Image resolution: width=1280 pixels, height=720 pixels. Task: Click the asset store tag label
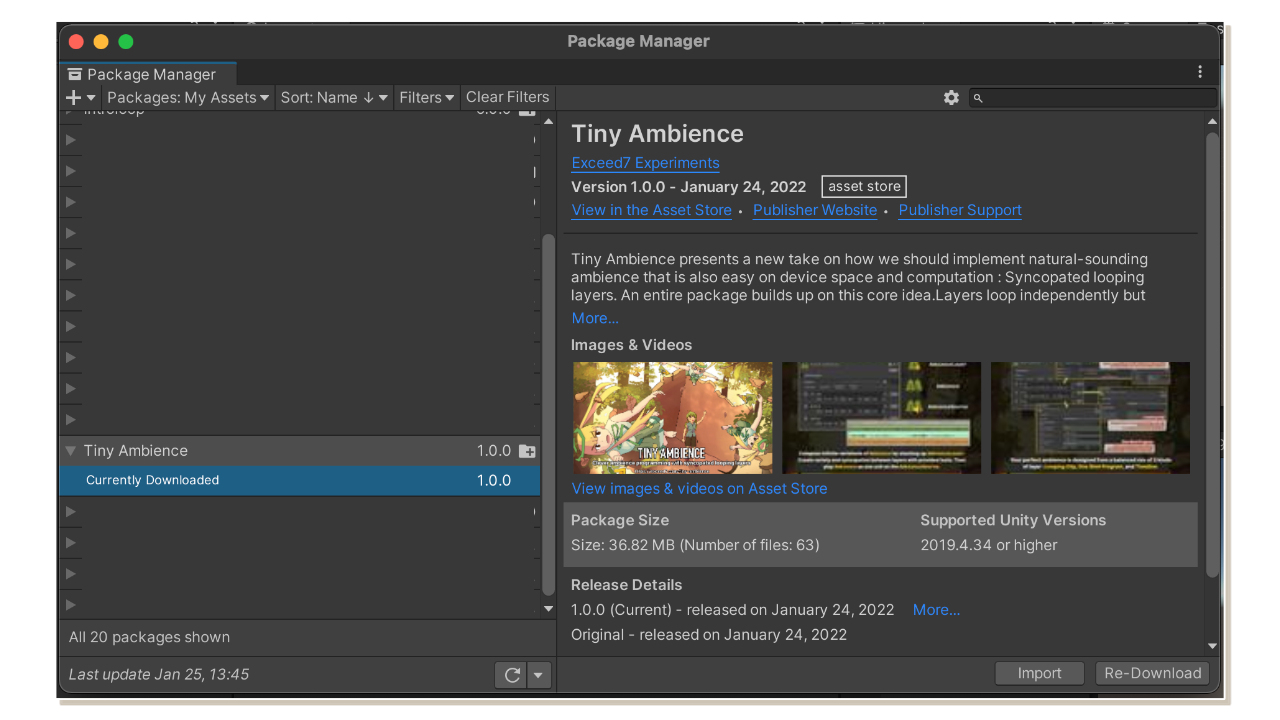tap(864, 186)
